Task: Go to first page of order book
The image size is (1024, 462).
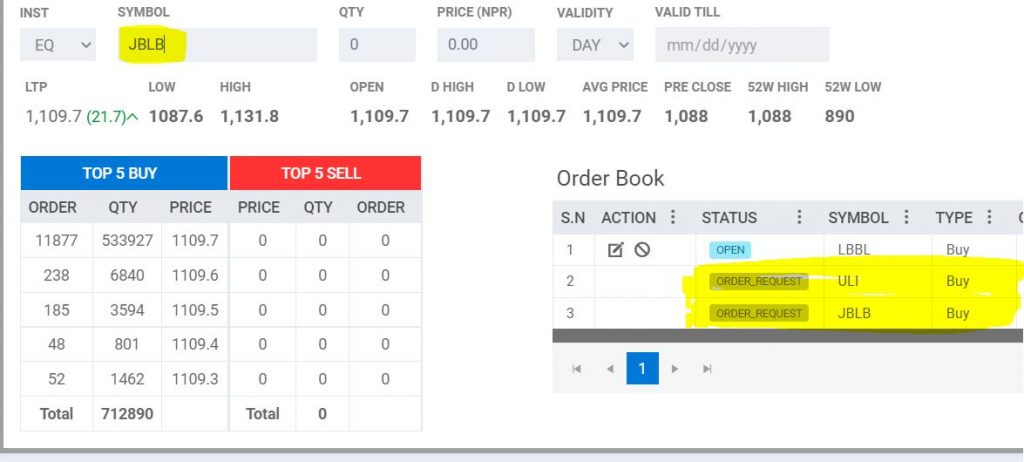Action: [577, 369]
